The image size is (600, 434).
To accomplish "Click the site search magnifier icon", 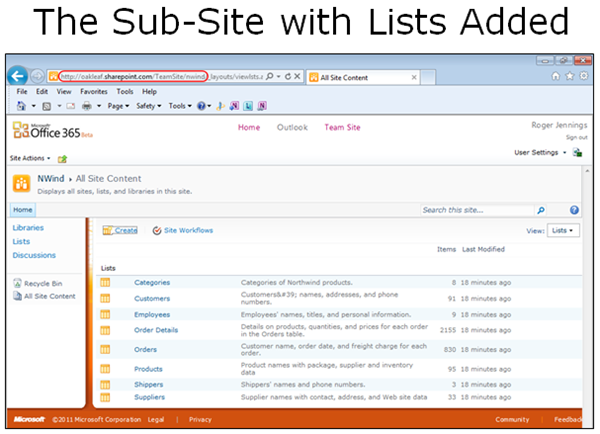I will click(541, 210).
